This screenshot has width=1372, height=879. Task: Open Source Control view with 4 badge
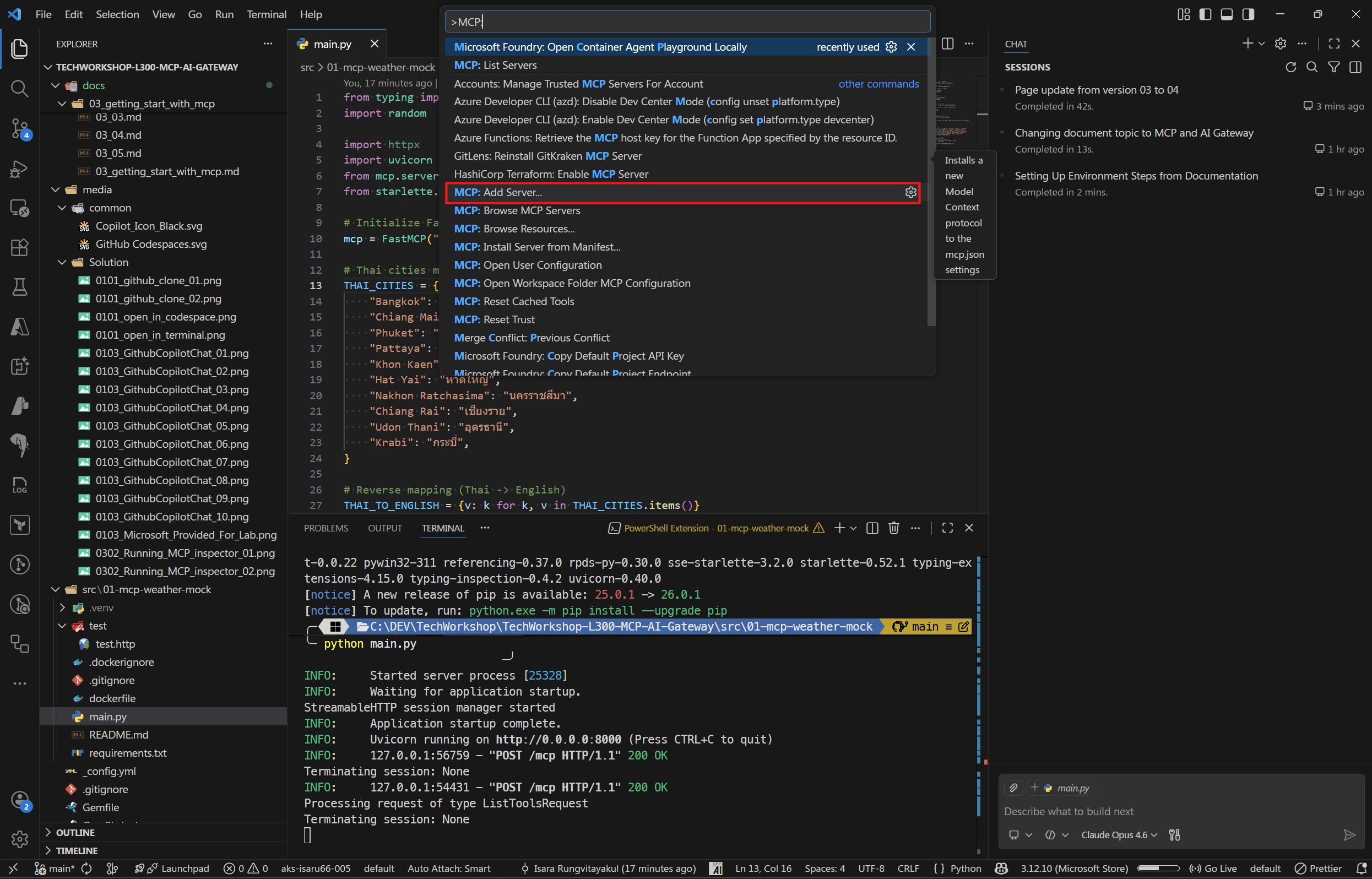(x=19, y=128)
